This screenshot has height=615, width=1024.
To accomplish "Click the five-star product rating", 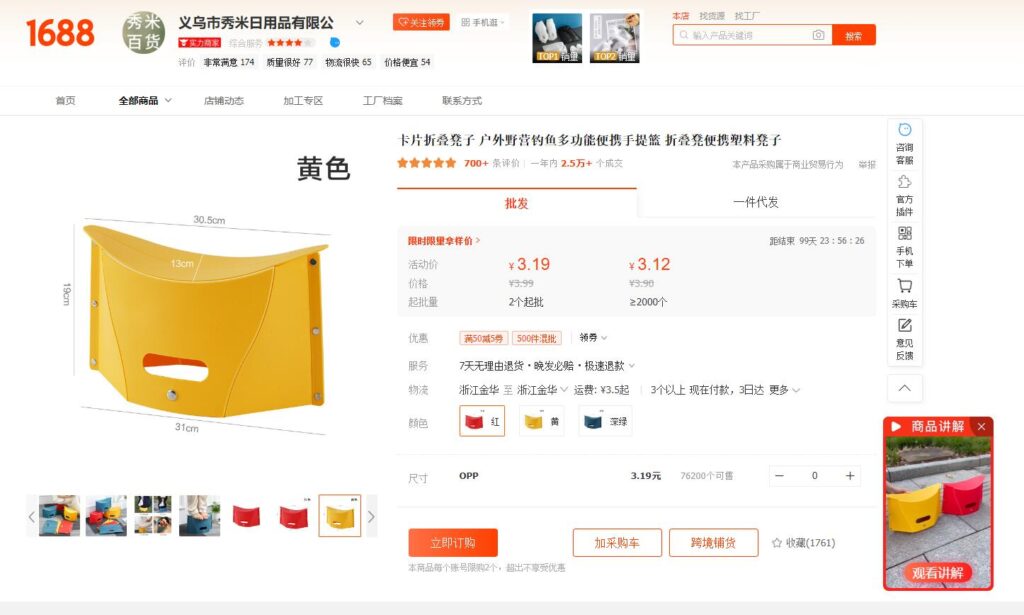I will click(426, 163).
